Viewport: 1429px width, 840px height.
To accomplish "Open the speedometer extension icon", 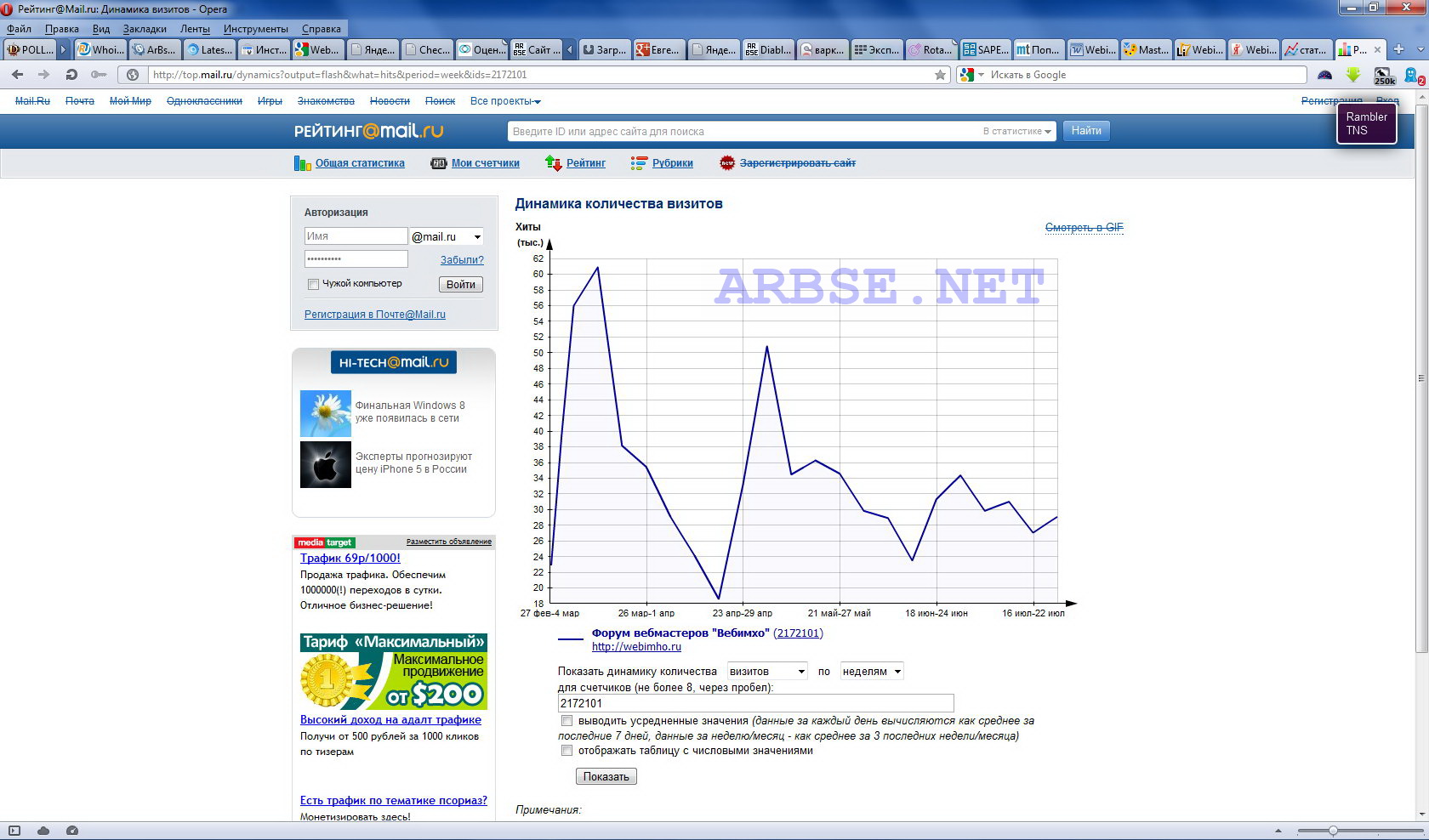I will point(1324,75).
